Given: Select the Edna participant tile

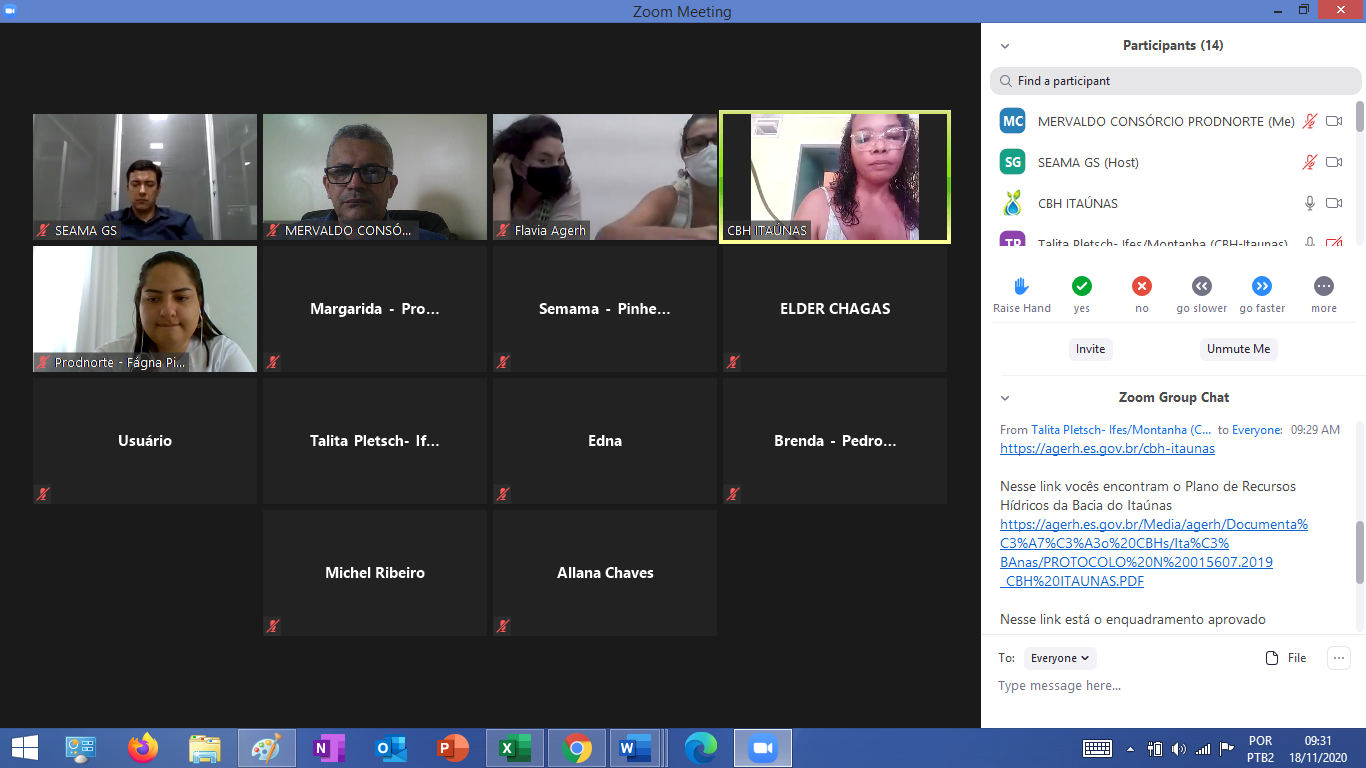Looking at the screenshot, I should 605,441.
